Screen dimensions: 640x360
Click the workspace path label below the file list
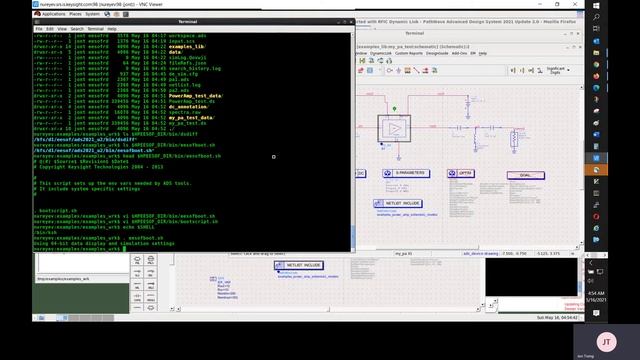click(x=63, y=279)
